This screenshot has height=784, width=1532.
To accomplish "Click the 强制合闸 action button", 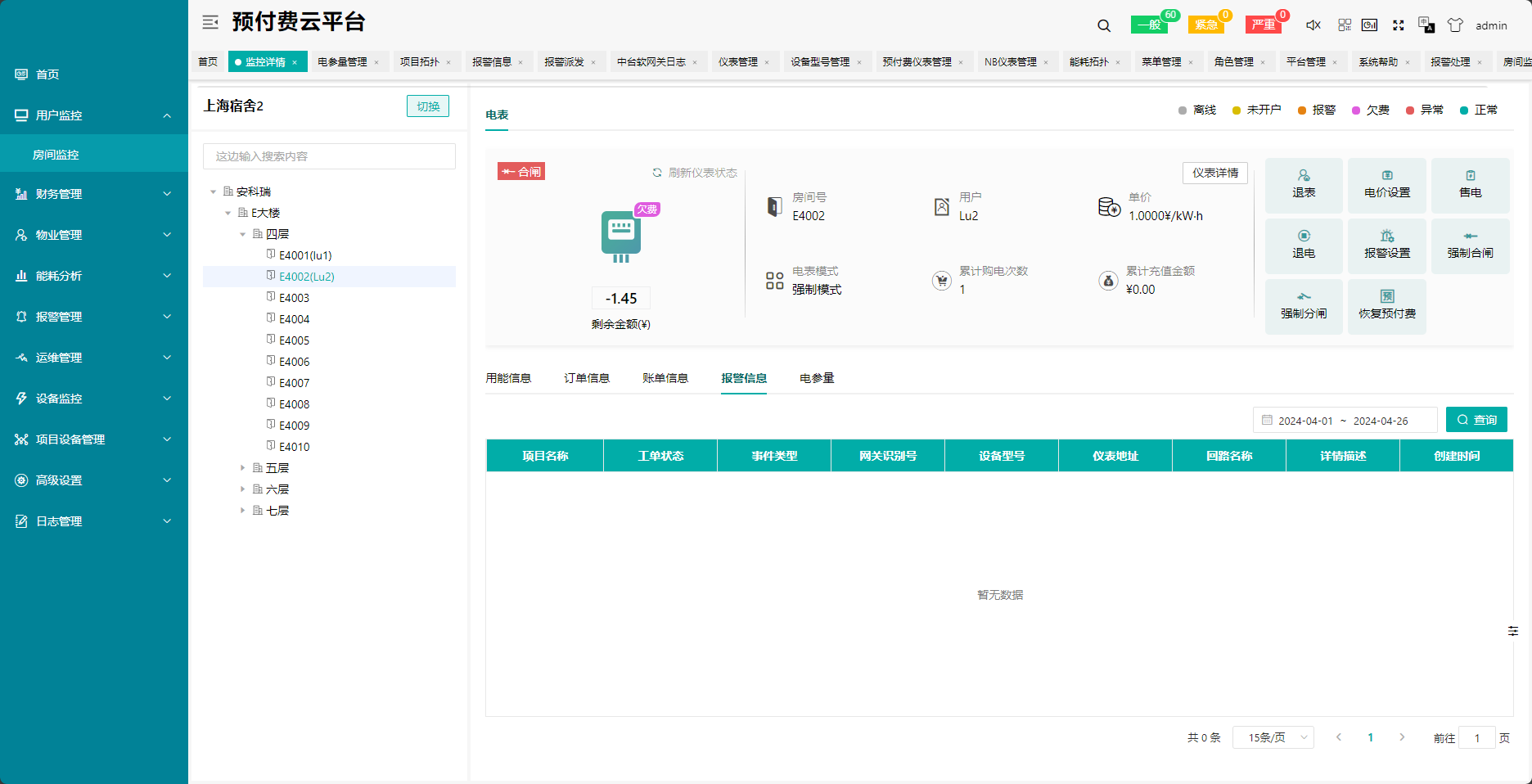I will pyautogui.click(x=1470, y=246).
